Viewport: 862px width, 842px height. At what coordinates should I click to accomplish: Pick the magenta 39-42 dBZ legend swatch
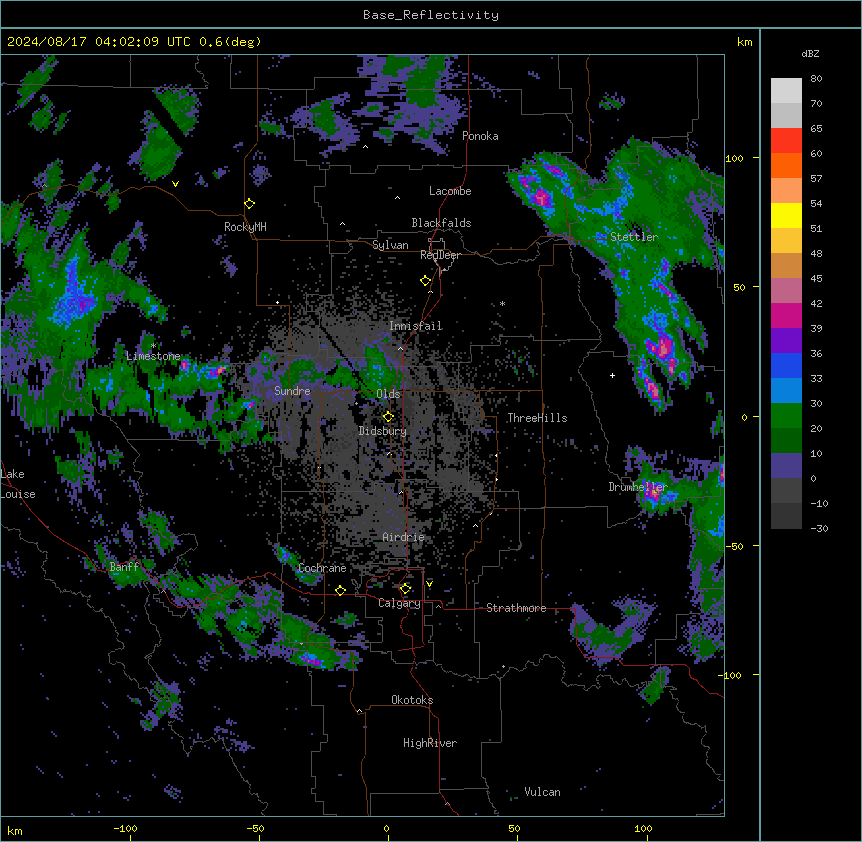786,316
